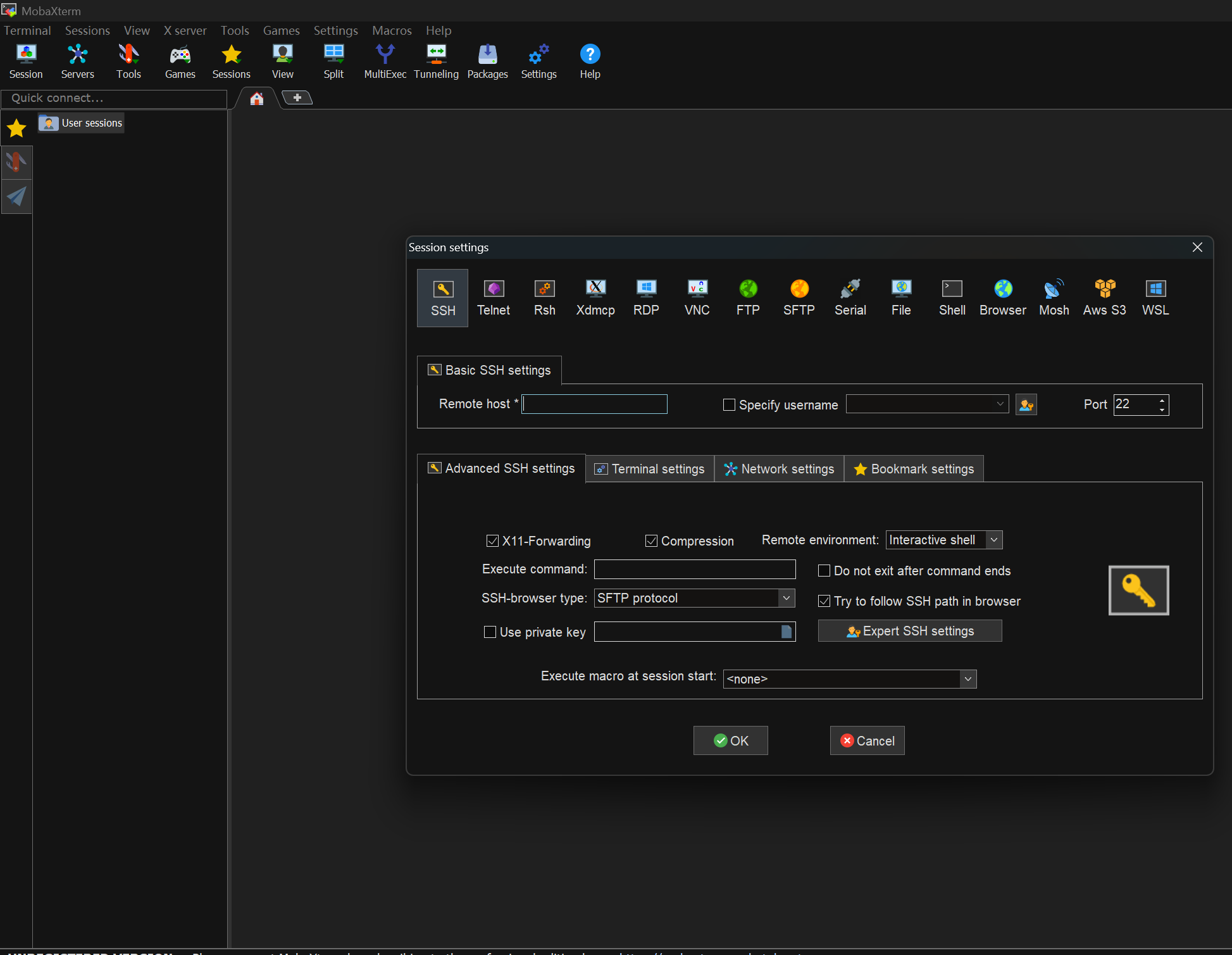1232x955 pixels.
Task: Disable the X11-Forwarding checkbox
Action: pyautogui.click(x=492, y=541)
